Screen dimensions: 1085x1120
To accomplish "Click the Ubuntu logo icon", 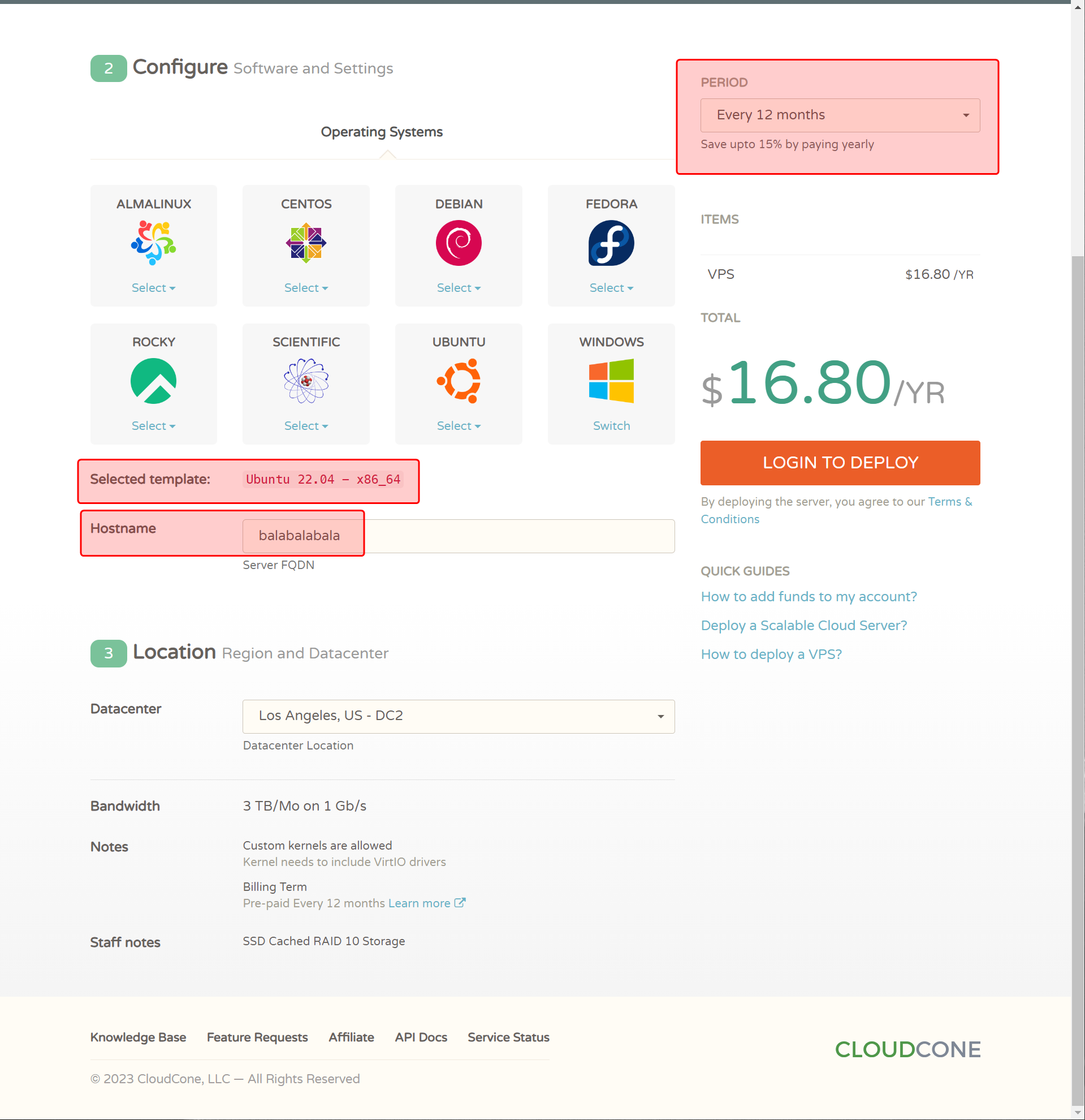I will coord(459,381).
